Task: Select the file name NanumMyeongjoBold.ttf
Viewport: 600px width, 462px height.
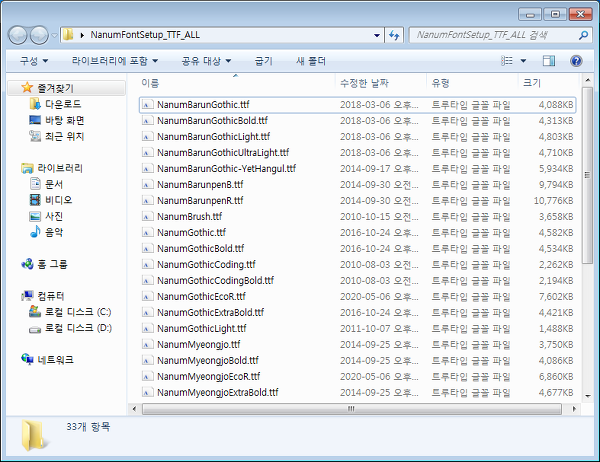Action: (208, 361)
